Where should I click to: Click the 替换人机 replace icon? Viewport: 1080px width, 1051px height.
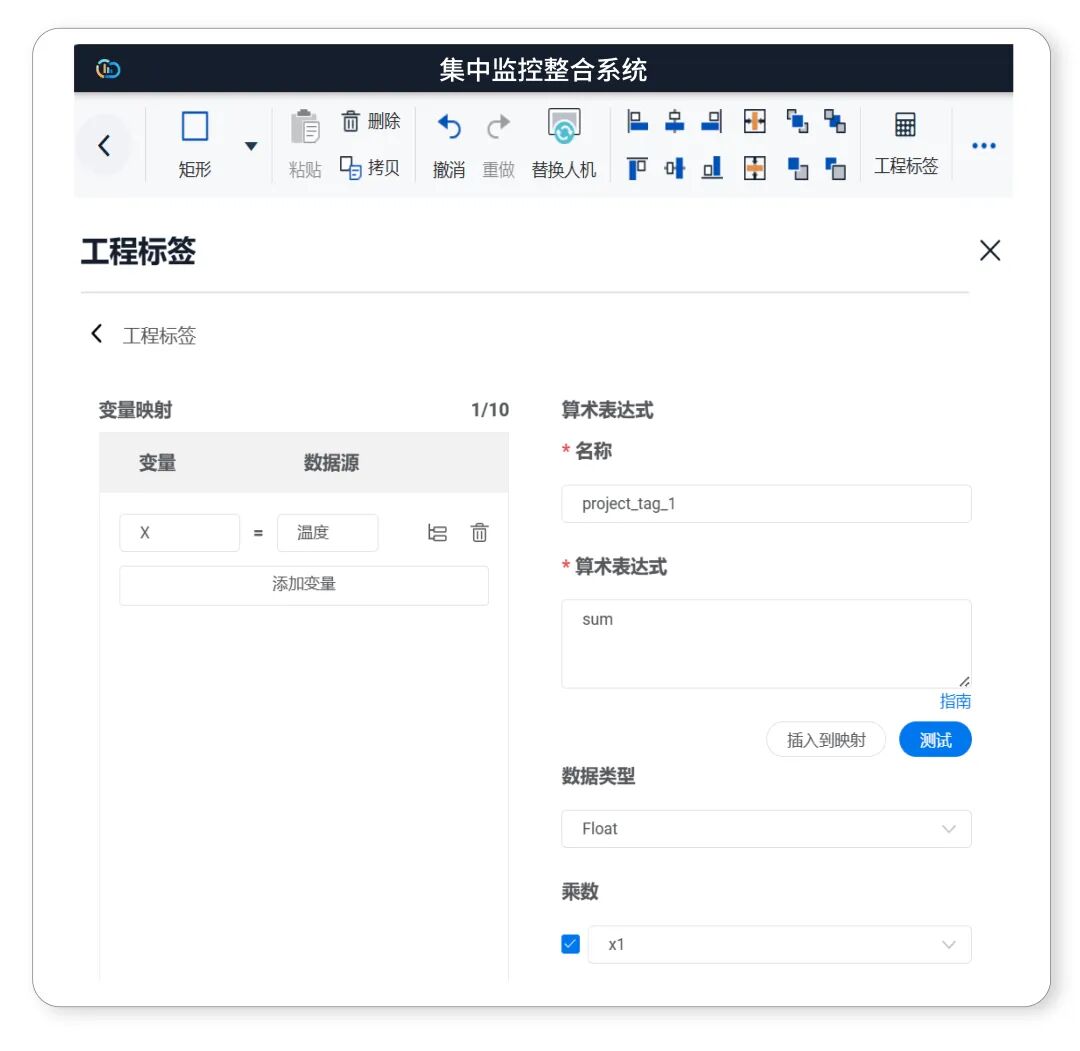564,128
